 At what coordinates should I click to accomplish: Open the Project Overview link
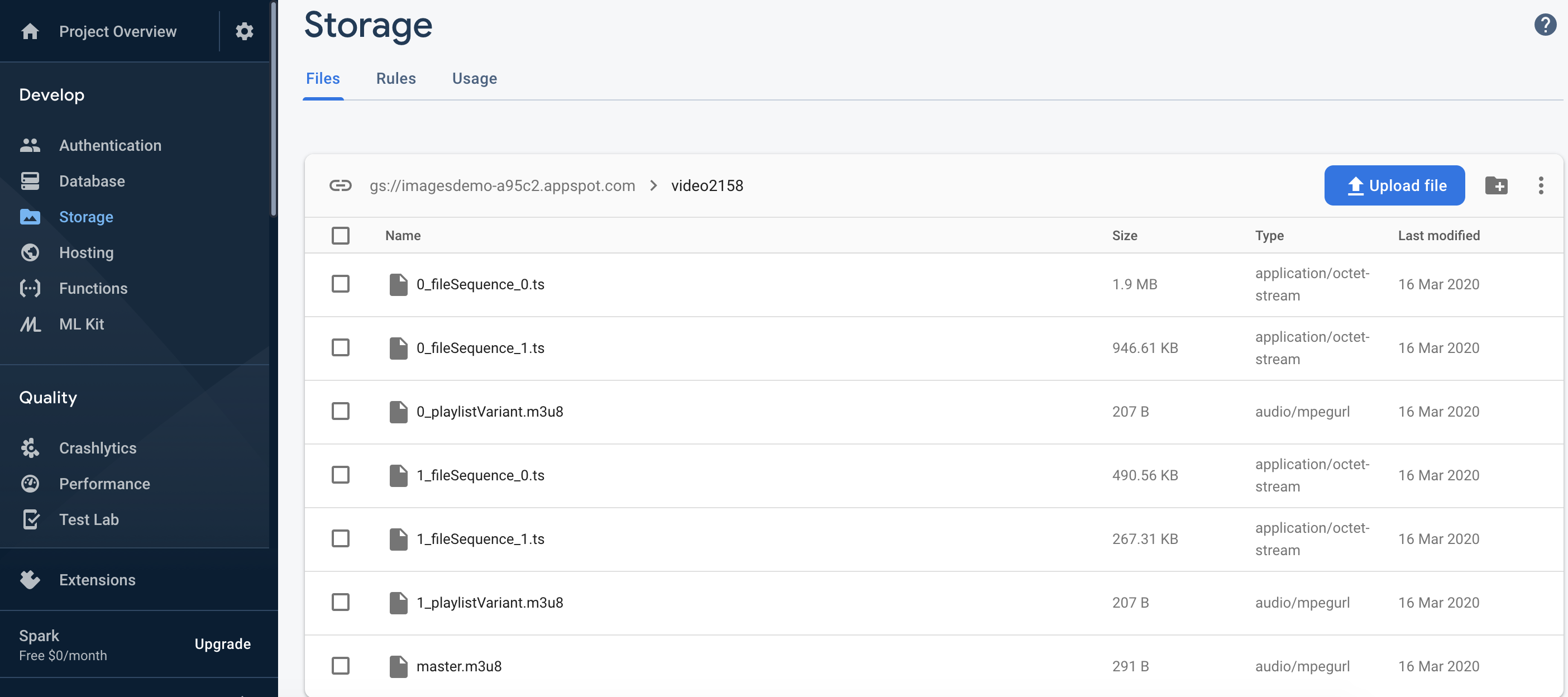pyautogui.click(x=117, y=31)
